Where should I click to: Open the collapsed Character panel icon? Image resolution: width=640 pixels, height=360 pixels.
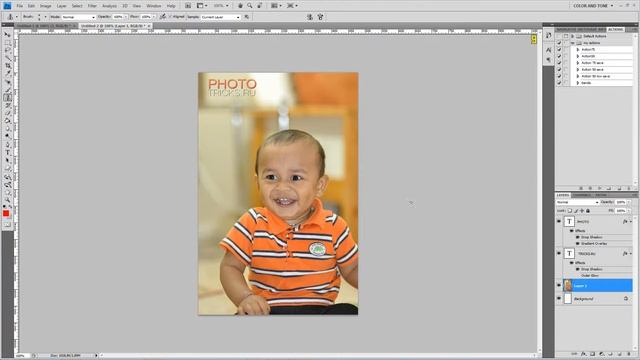click(x=548, y=50)
